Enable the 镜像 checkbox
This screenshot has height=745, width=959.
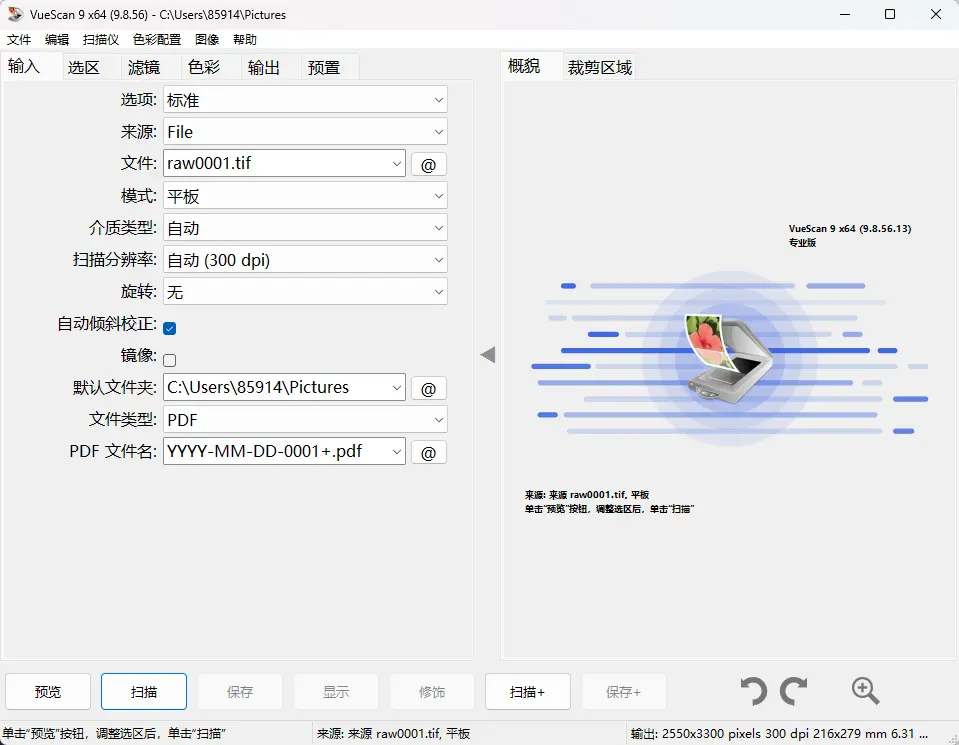[x=170, y=360]
